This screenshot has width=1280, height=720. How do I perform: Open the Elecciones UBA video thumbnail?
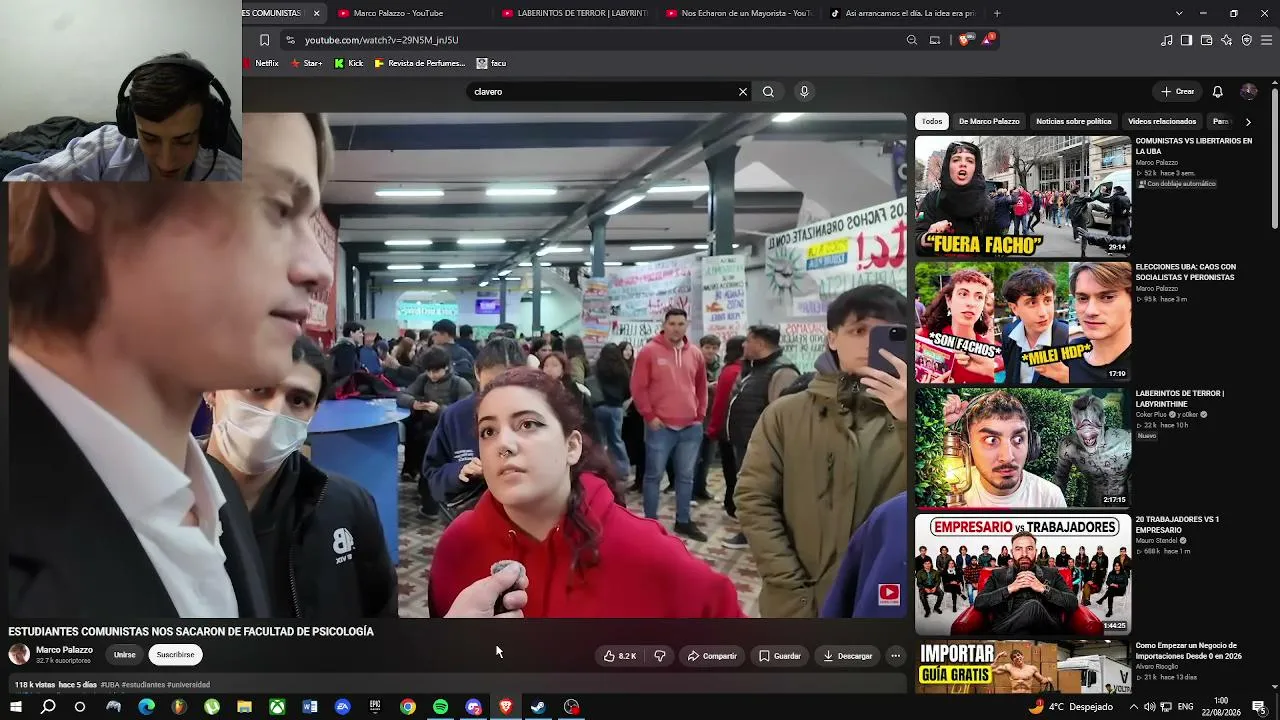tap(1023, 322)
